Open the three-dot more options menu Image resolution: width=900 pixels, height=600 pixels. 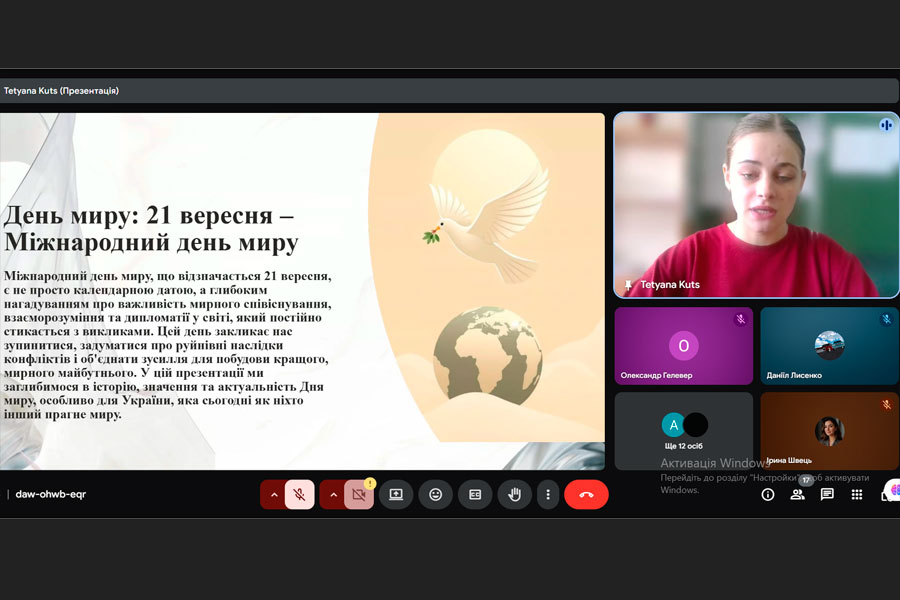coord(547,494)
